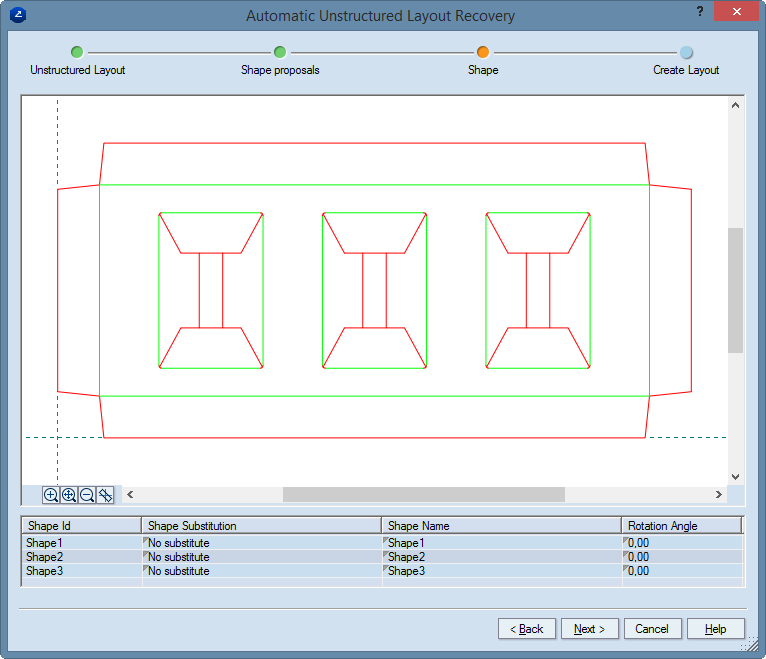Click the zoom to fit icon
Screen dimensions: 766x659
[69, 495]
